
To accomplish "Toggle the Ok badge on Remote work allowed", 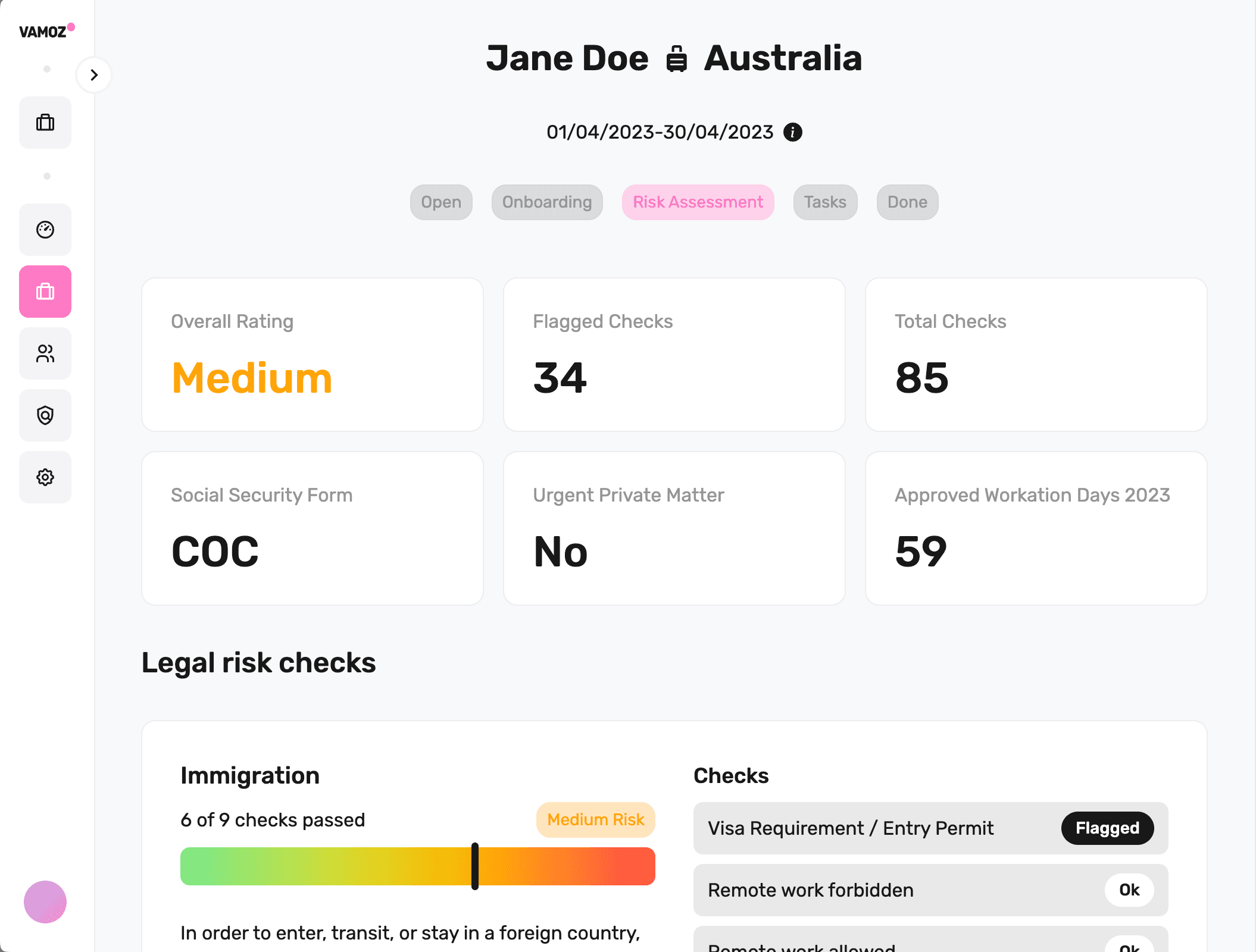I will coord(1129,946).
